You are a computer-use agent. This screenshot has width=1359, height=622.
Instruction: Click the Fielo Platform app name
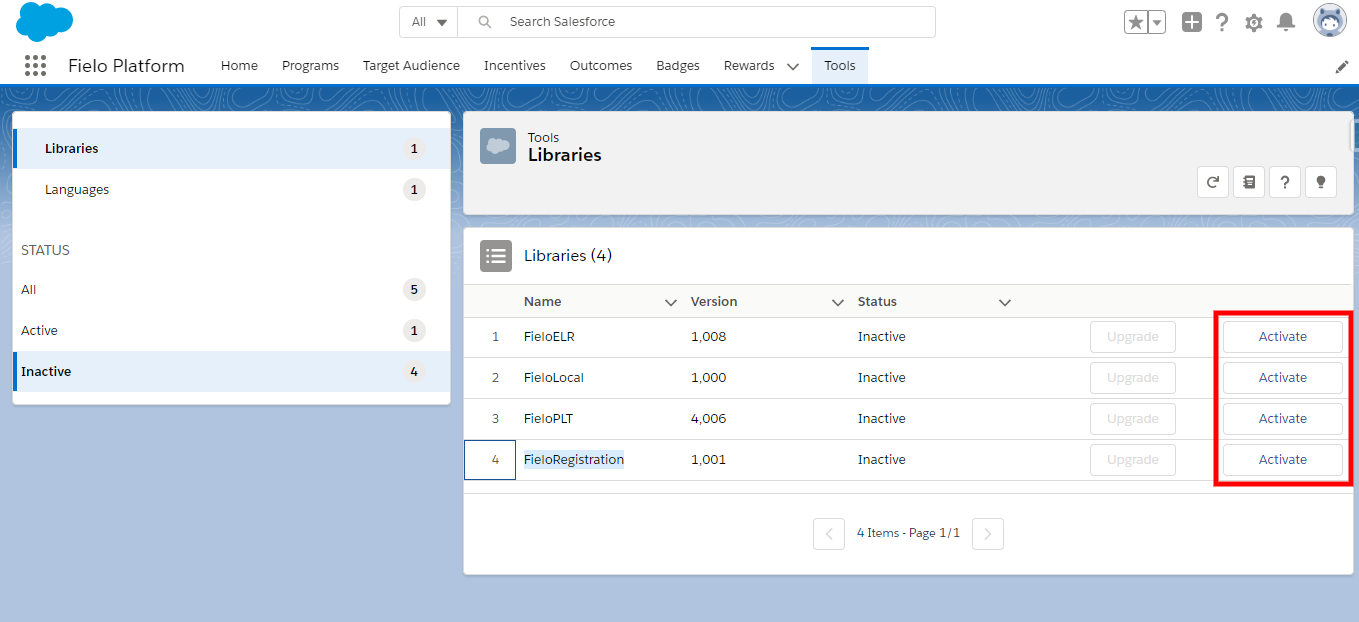[x=126, y=66]
